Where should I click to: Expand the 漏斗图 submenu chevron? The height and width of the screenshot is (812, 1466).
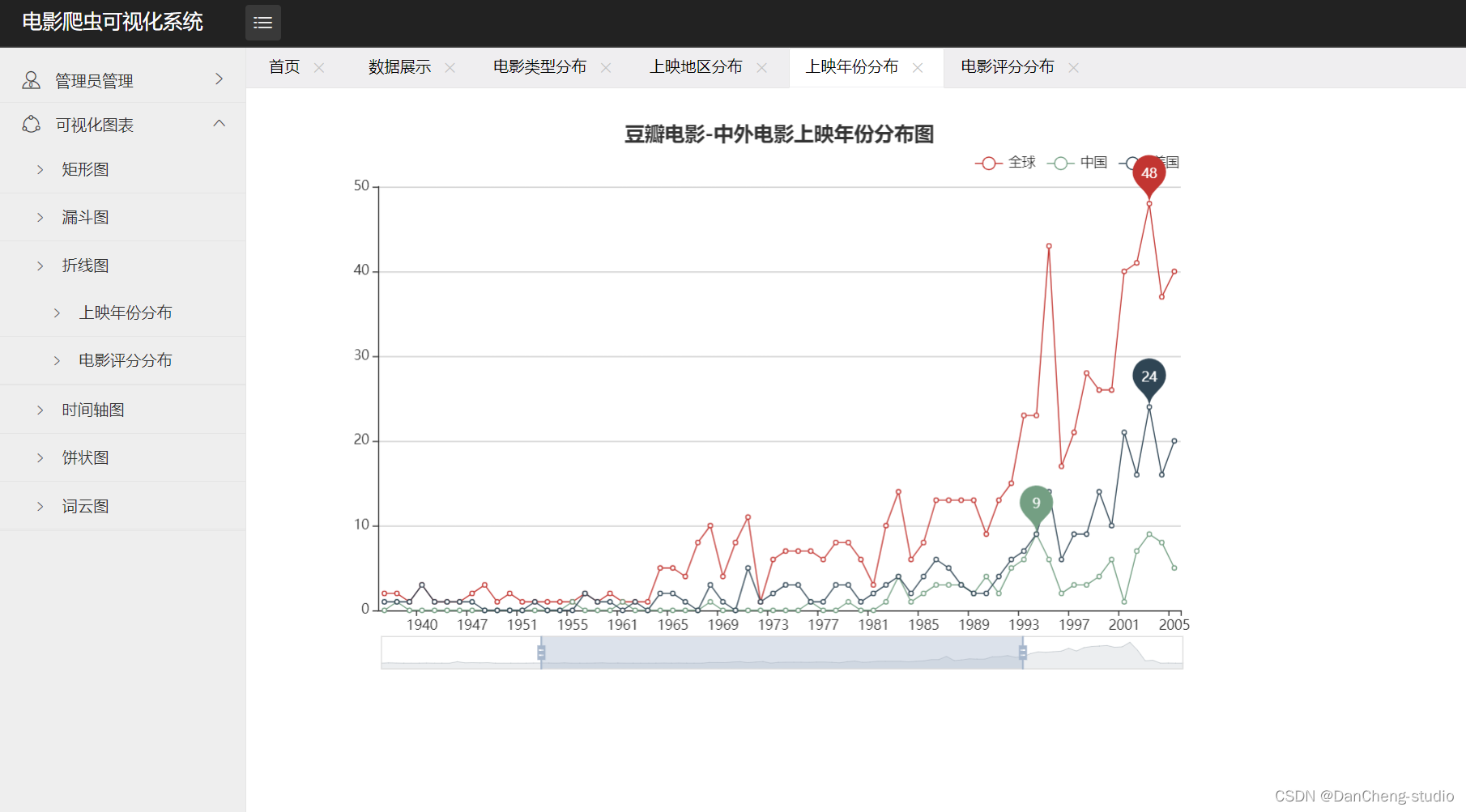coord(40,217)
